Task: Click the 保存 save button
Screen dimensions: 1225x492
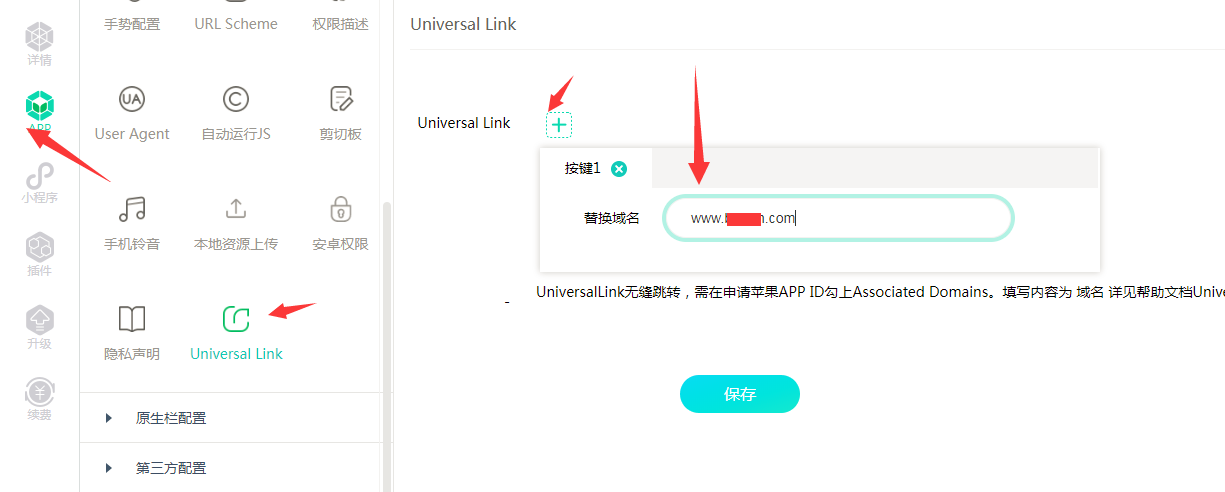Action: pyautogui.click(x=740, y=394)
